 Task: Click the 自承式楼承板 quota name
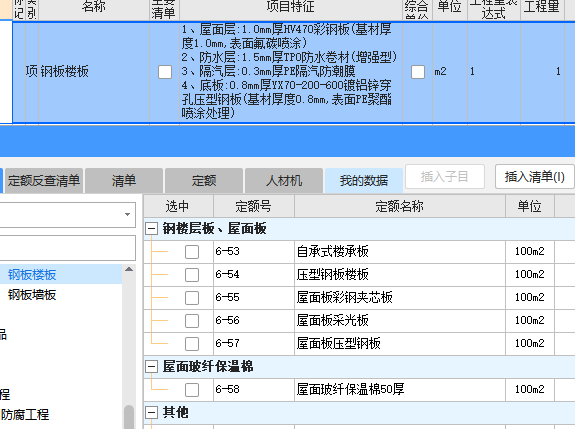pos(333,252)
